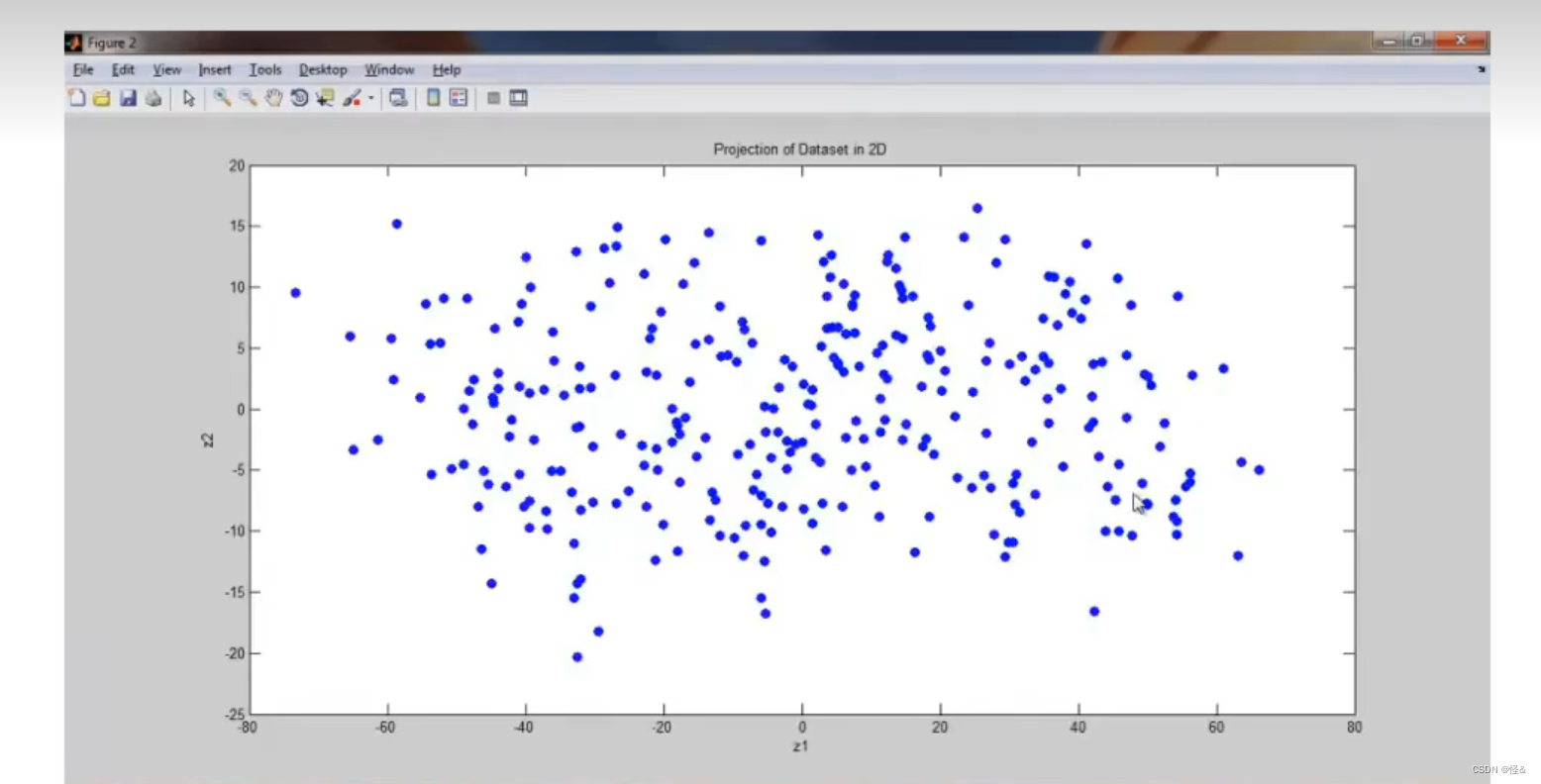Click the z2 y-axis label
The height and width of the screenshot is (784, 1541).
[208, 440]
